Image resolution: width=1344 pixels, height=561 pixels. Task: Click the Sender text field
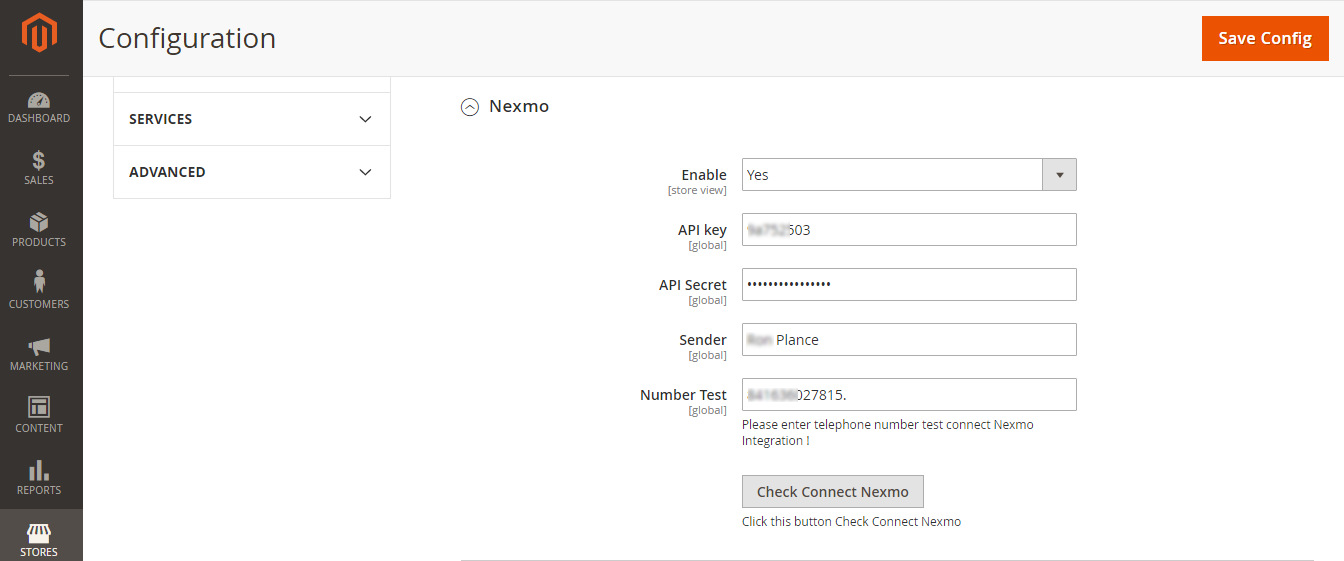(x=908, y=340)
